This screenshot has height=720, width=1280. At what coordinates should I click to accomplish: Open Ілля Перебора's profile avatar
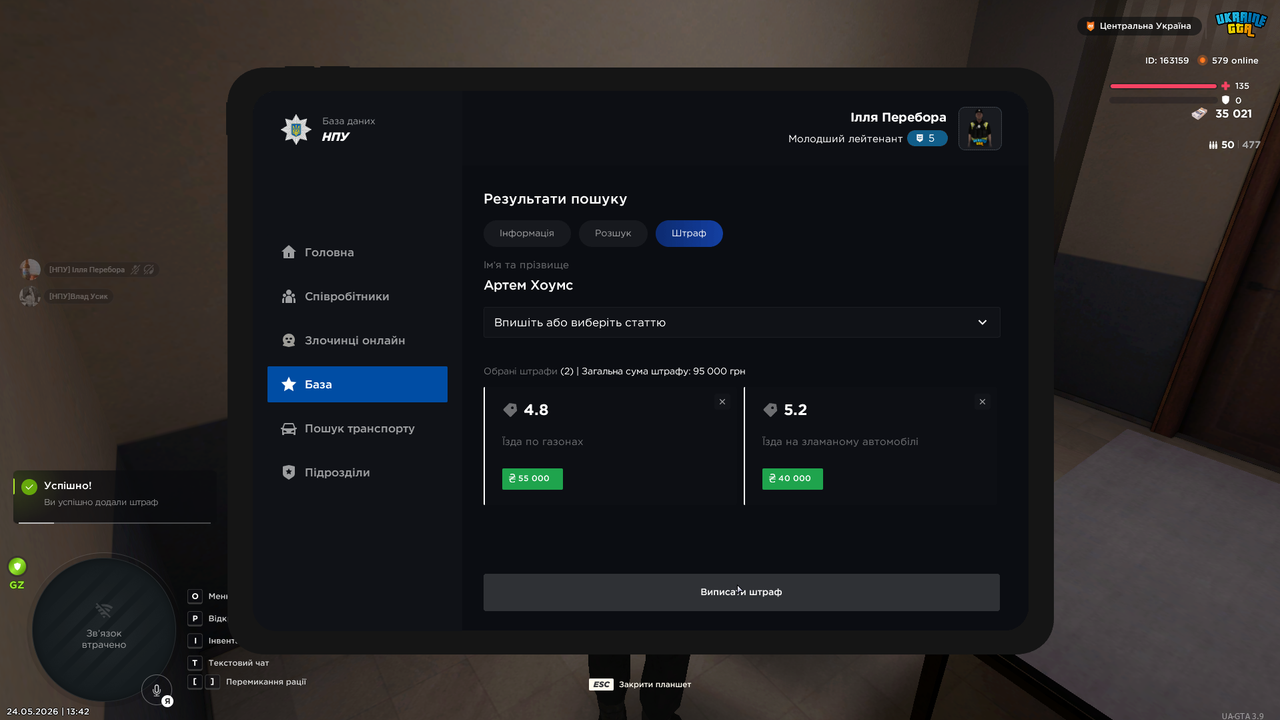coord(980,128)
